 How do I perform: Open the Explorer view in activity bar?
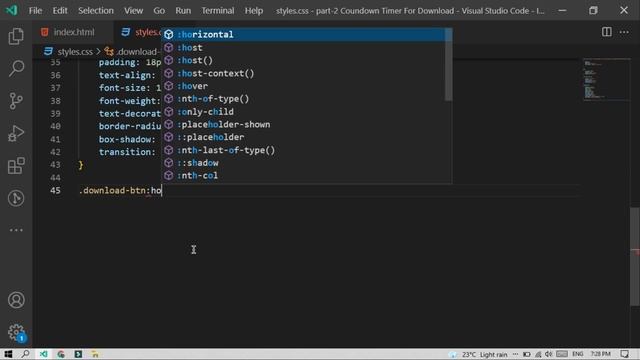pos(16,36)
